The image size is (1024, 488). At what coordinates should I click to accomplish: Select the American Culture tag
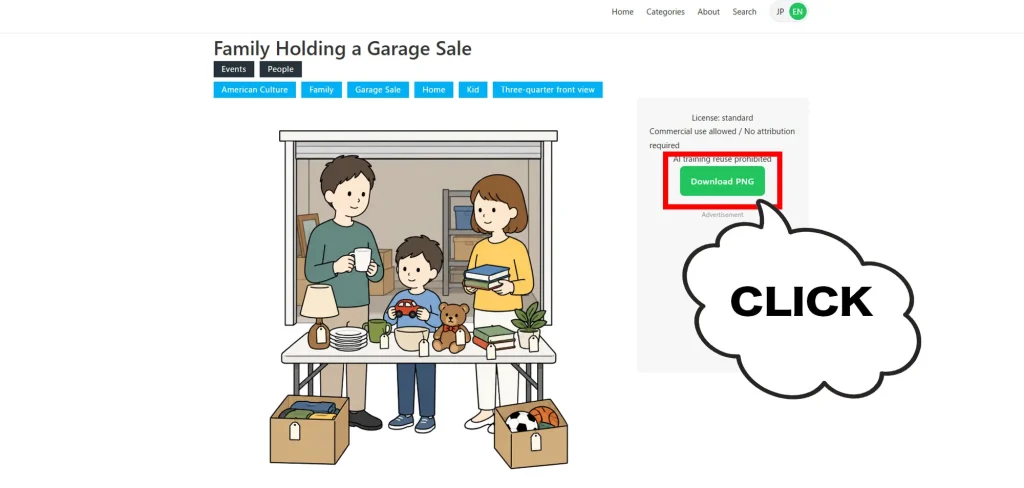[255, 90]
